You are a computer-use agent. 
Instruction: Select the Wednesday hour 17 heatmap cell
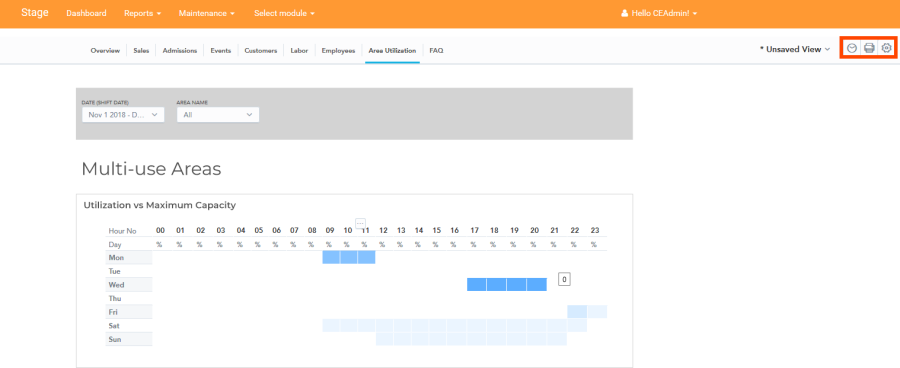[x=476, y=284]
